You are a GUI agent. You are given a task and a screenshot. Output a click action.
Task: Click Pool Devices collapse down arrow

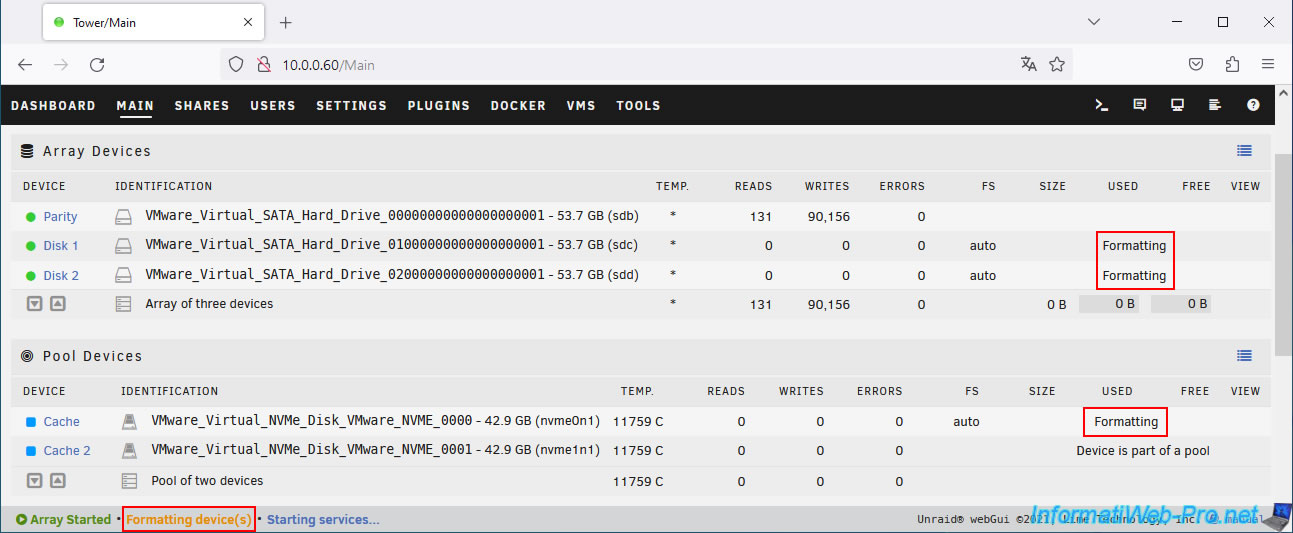click(34, 480)
